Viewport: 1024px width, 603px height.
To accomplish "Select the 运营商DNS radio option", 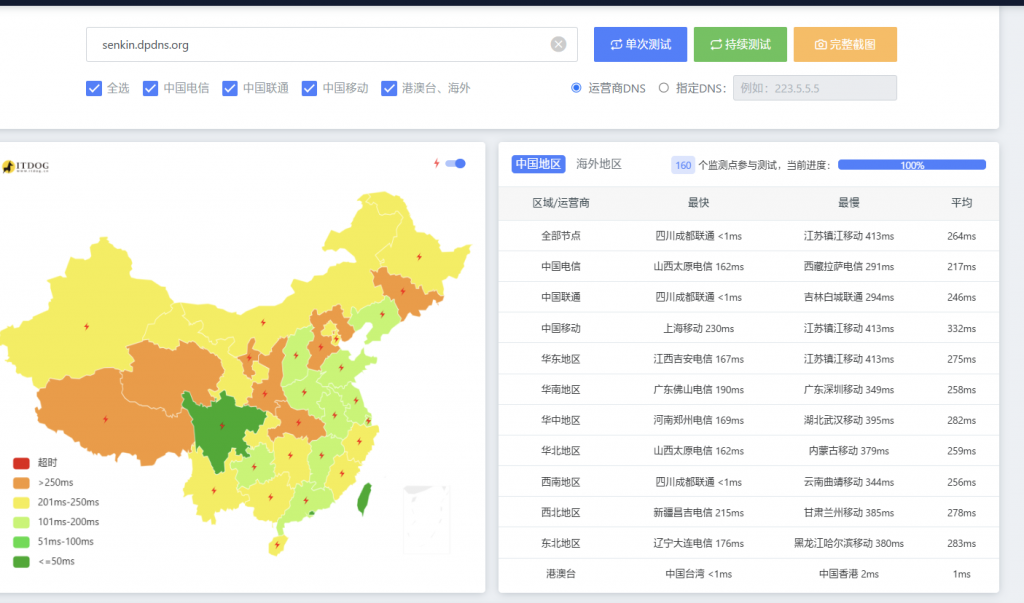I will (x=576, y=88).
